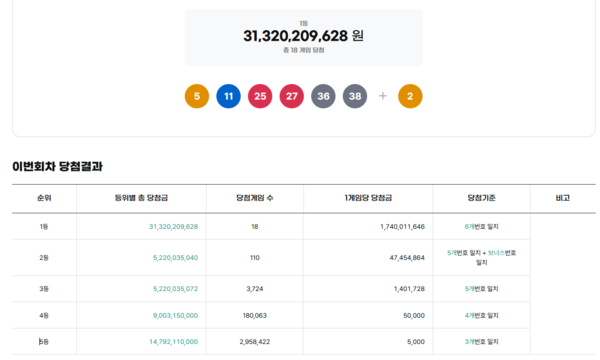The image size is (600, 360).
Task: Click winning games count 180,063
Action: coord(255,315)
